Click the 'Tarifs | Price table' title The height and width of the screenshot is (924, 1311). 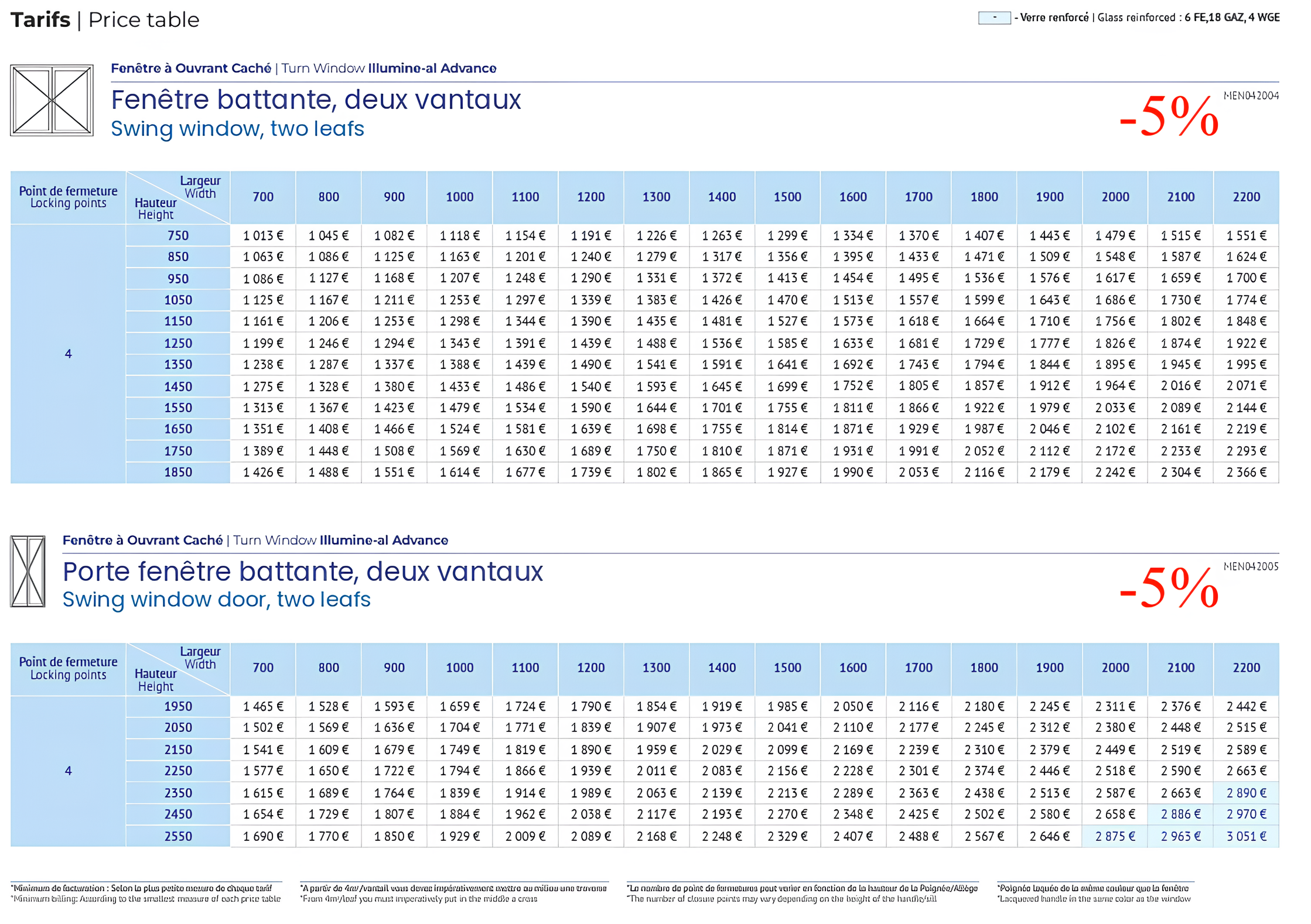[x=105, y=20]
